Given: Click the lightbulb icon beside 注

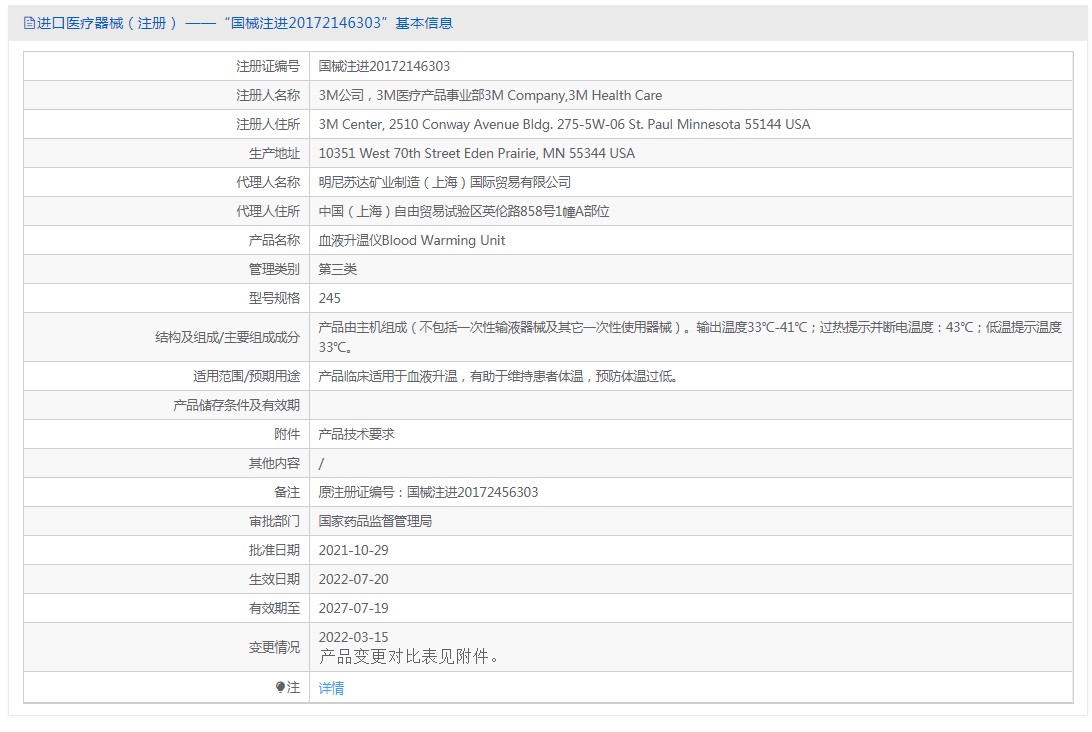Looking at the screenshot, I should [280, 687].
